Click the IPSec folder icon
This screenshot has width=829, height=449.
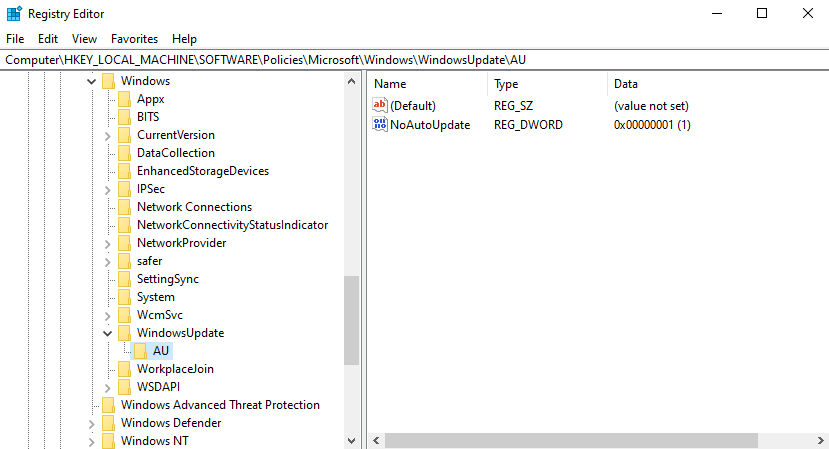(x=124, y=189)
